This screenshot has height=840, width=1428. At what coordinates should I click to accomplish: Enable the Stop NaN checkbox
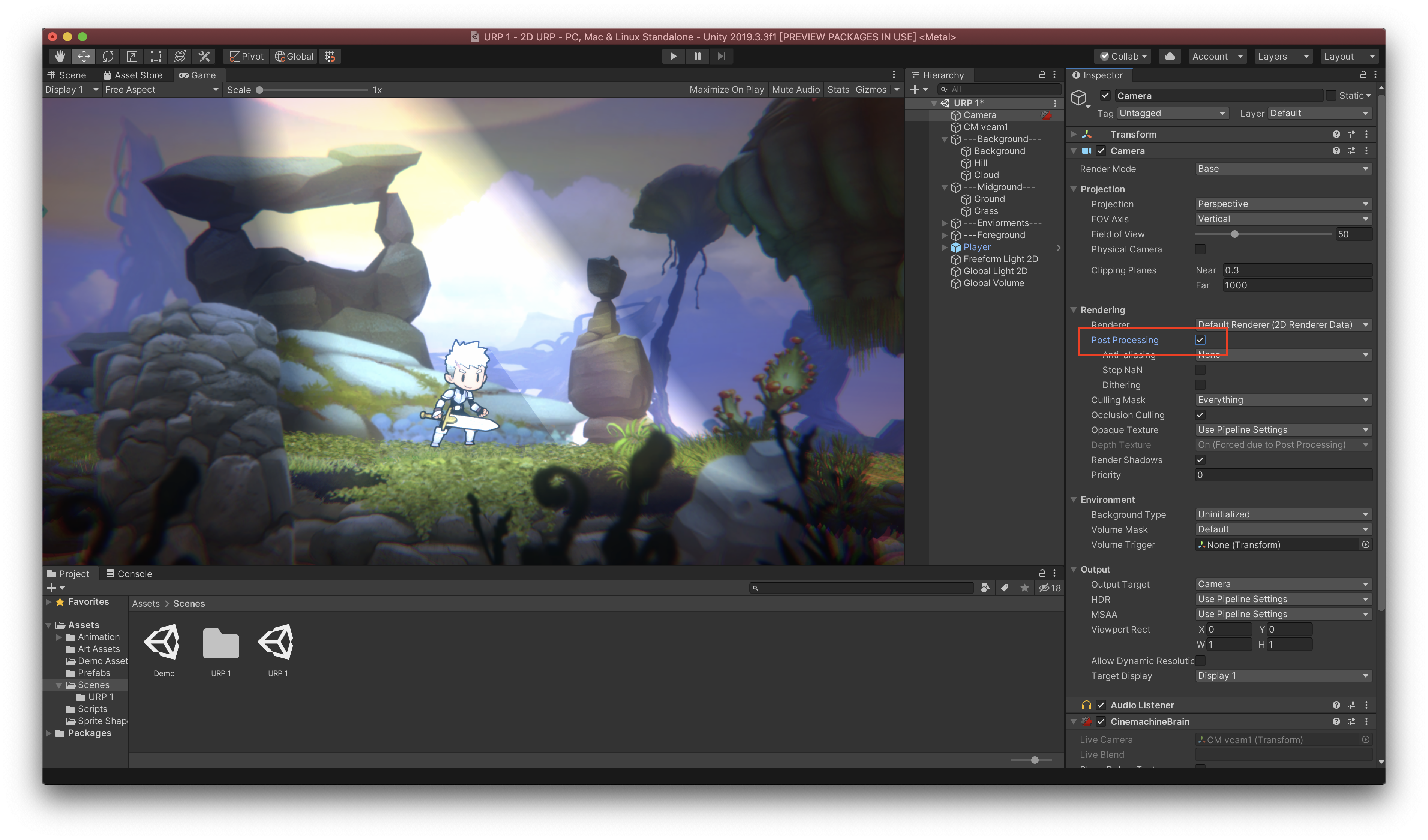(1200, 369)
